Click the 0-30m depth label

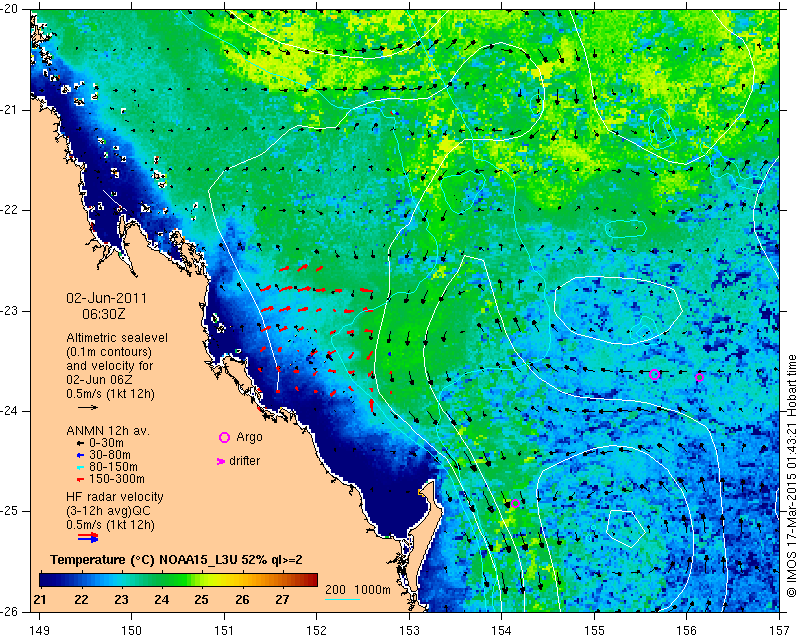click(x=106, y=444)
